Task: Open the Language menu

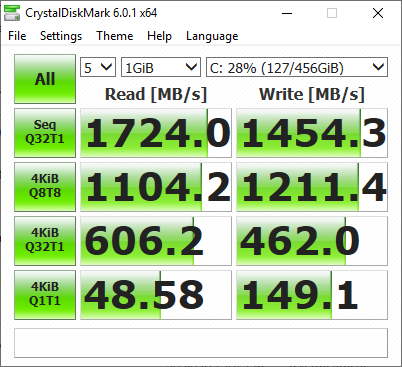Action: pyautogui.click(x=212, y=36)
